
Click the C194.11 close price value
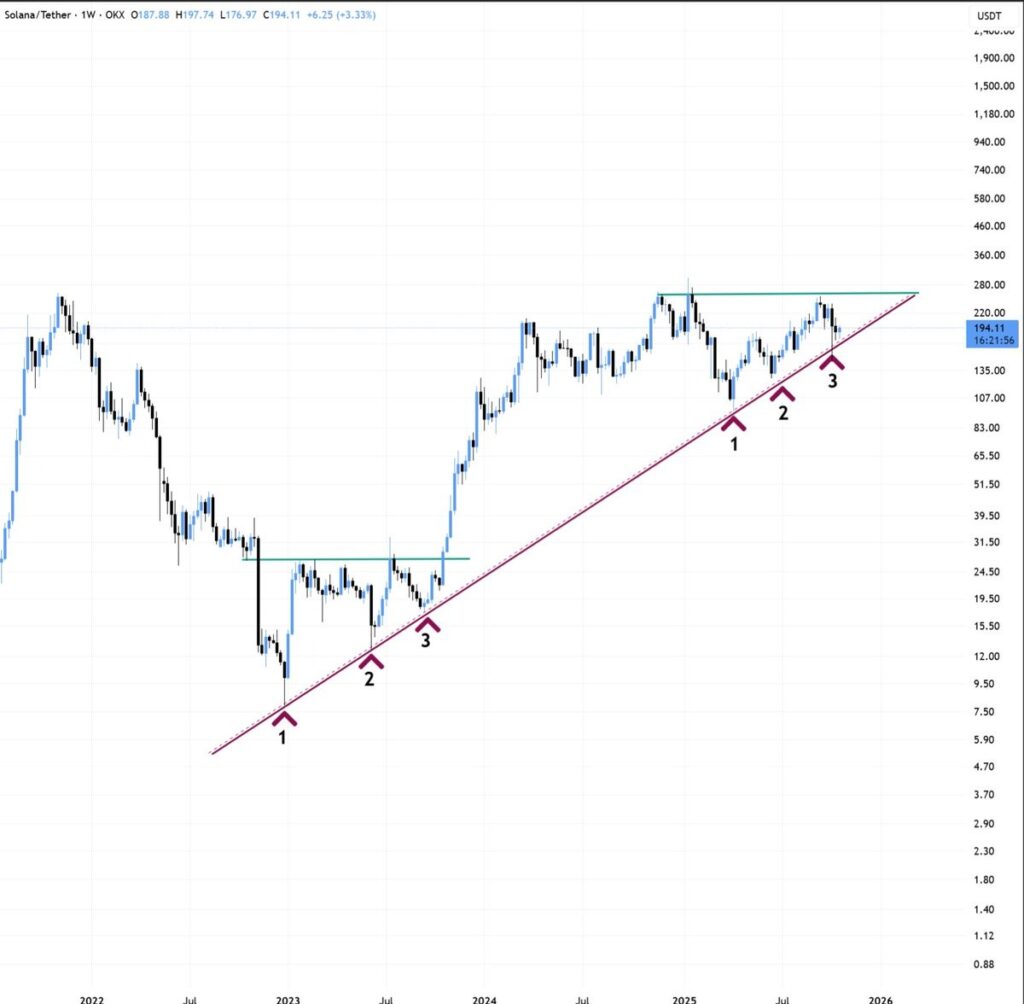[280, 15]
